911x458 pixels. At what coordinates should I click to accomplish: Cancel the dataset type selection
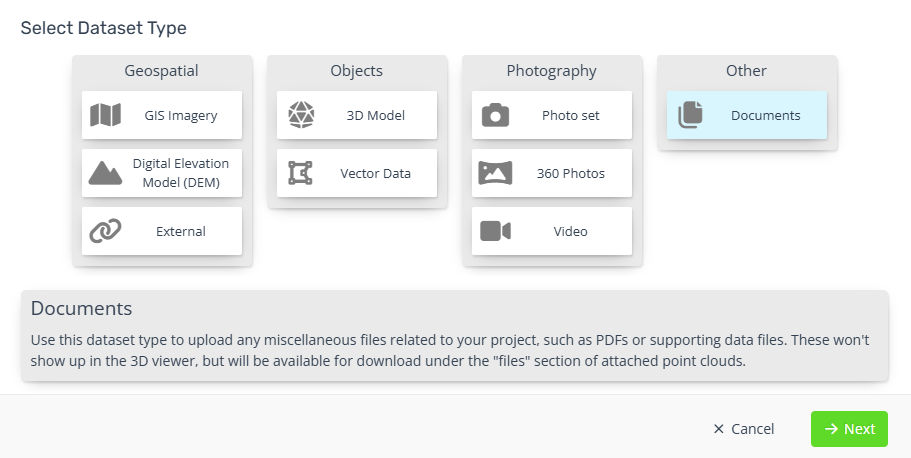tap(744, 429)
